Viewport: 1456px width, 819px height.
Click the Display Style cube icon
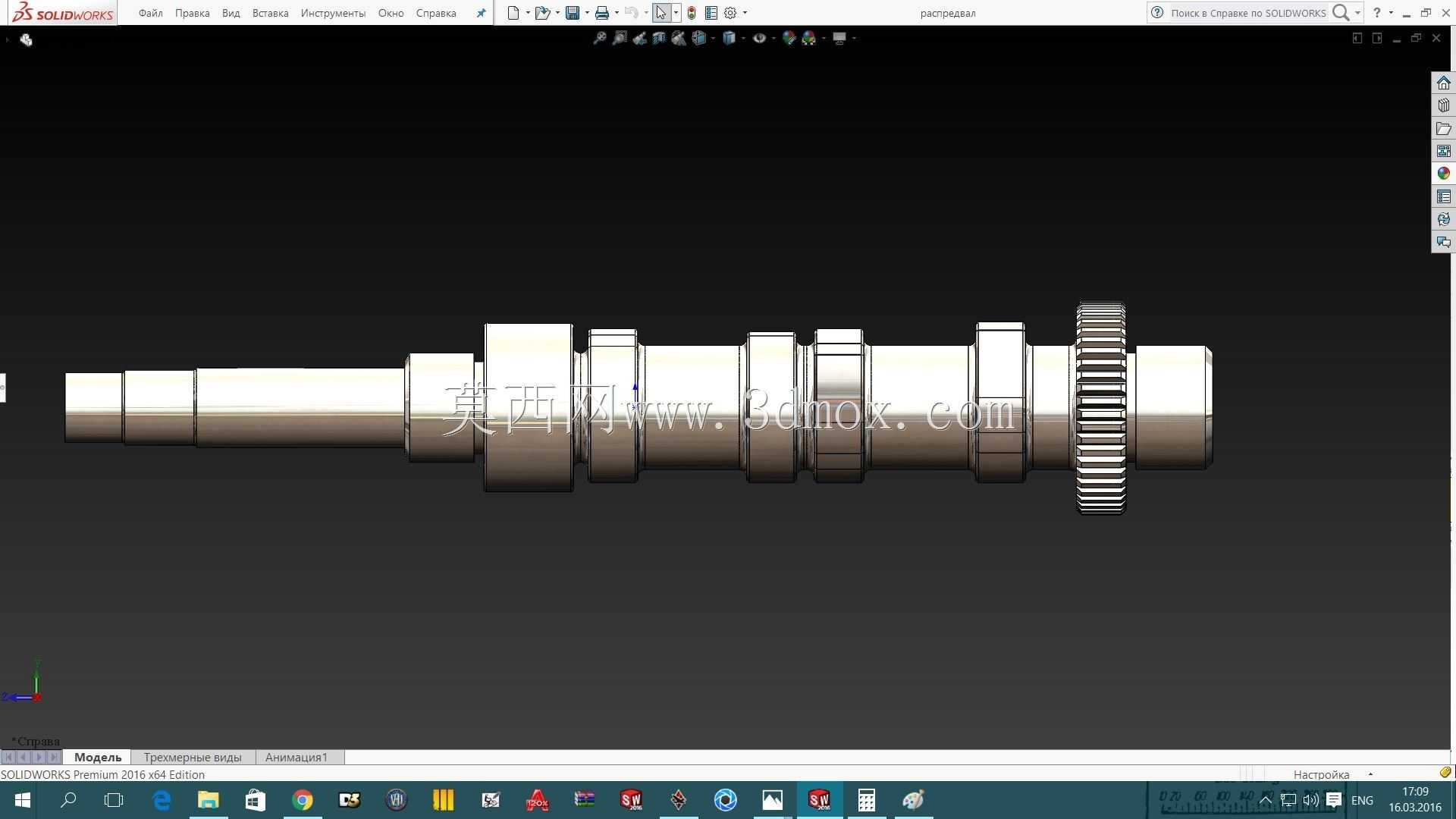729,38
